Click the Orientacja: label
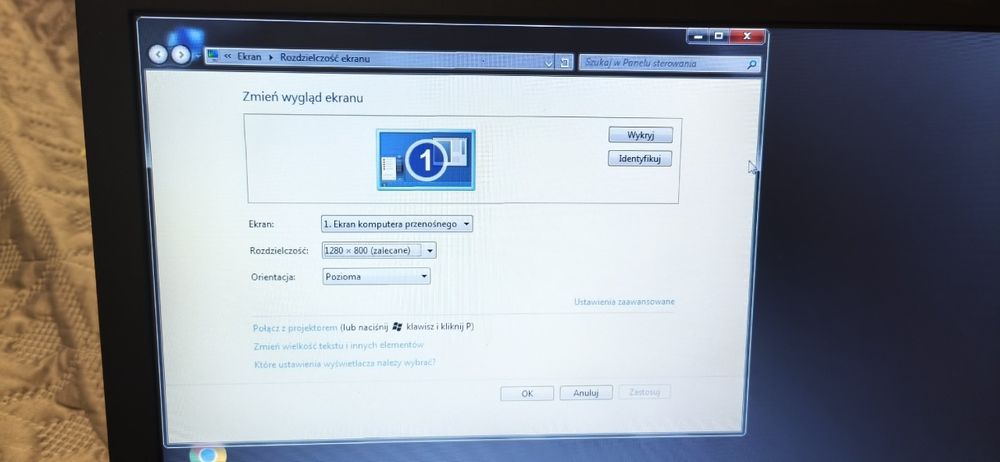 pos(273,277)
